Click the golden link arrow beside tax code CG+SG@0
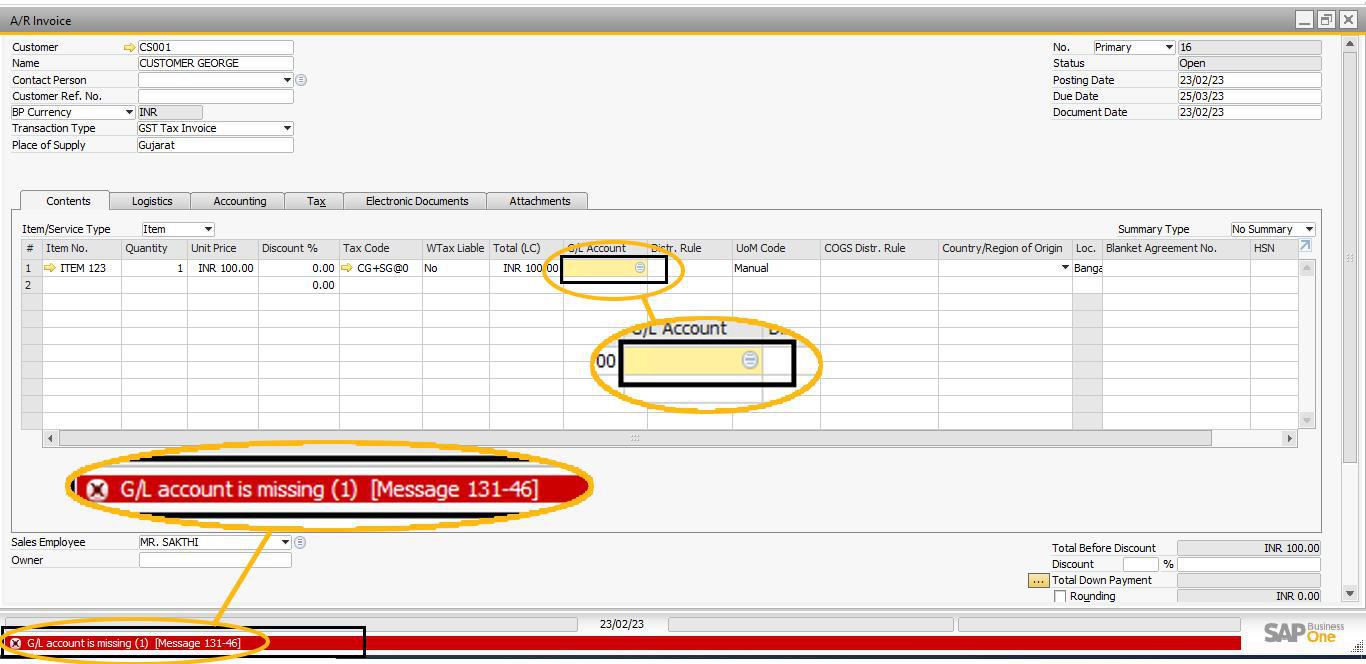The height and width of the screenshot is (664, 1366). click(347, 268)
